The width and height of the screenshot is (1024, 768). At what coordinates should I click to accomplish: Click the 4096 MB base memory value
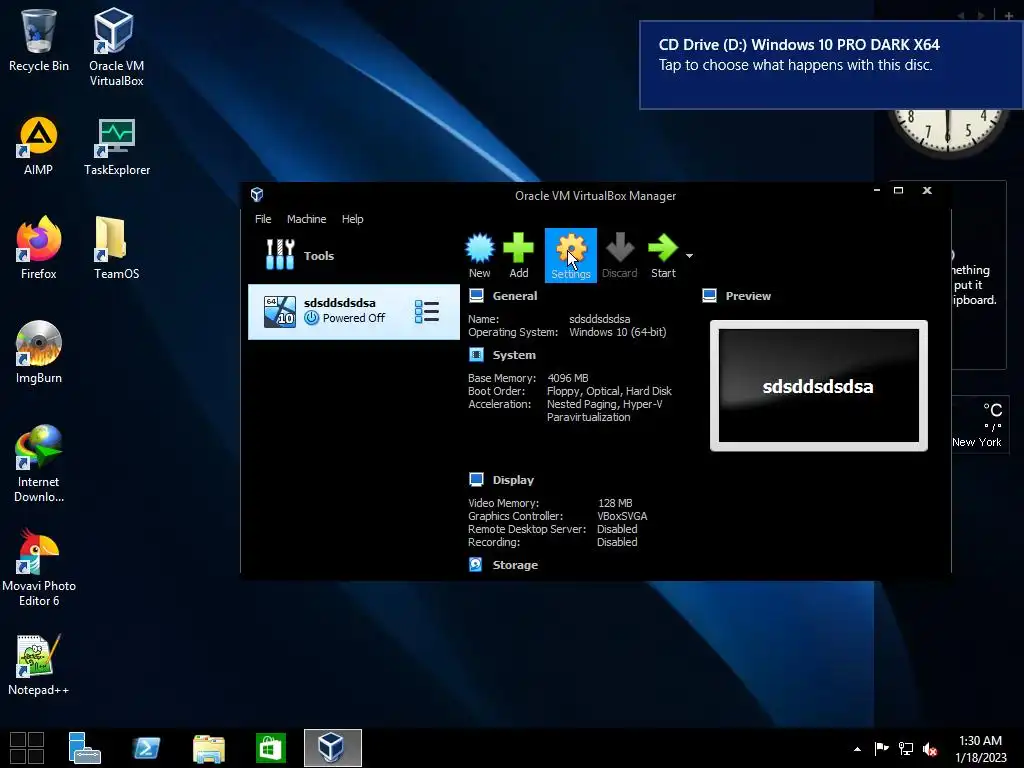568,378
